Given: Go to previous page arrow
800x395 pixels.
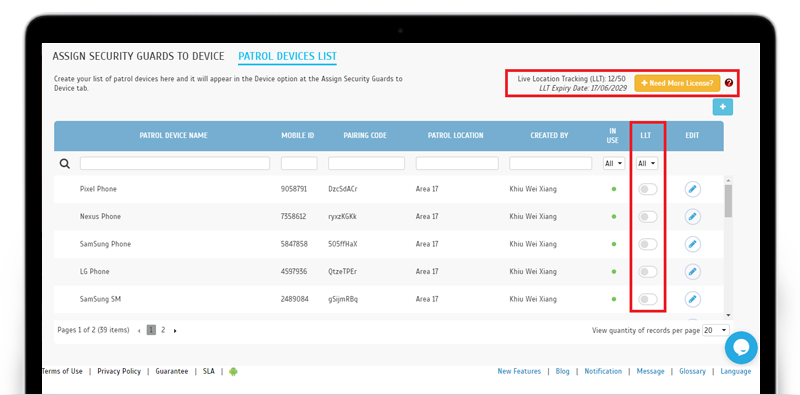Looking at the screenshot, I should coord(139,331).
